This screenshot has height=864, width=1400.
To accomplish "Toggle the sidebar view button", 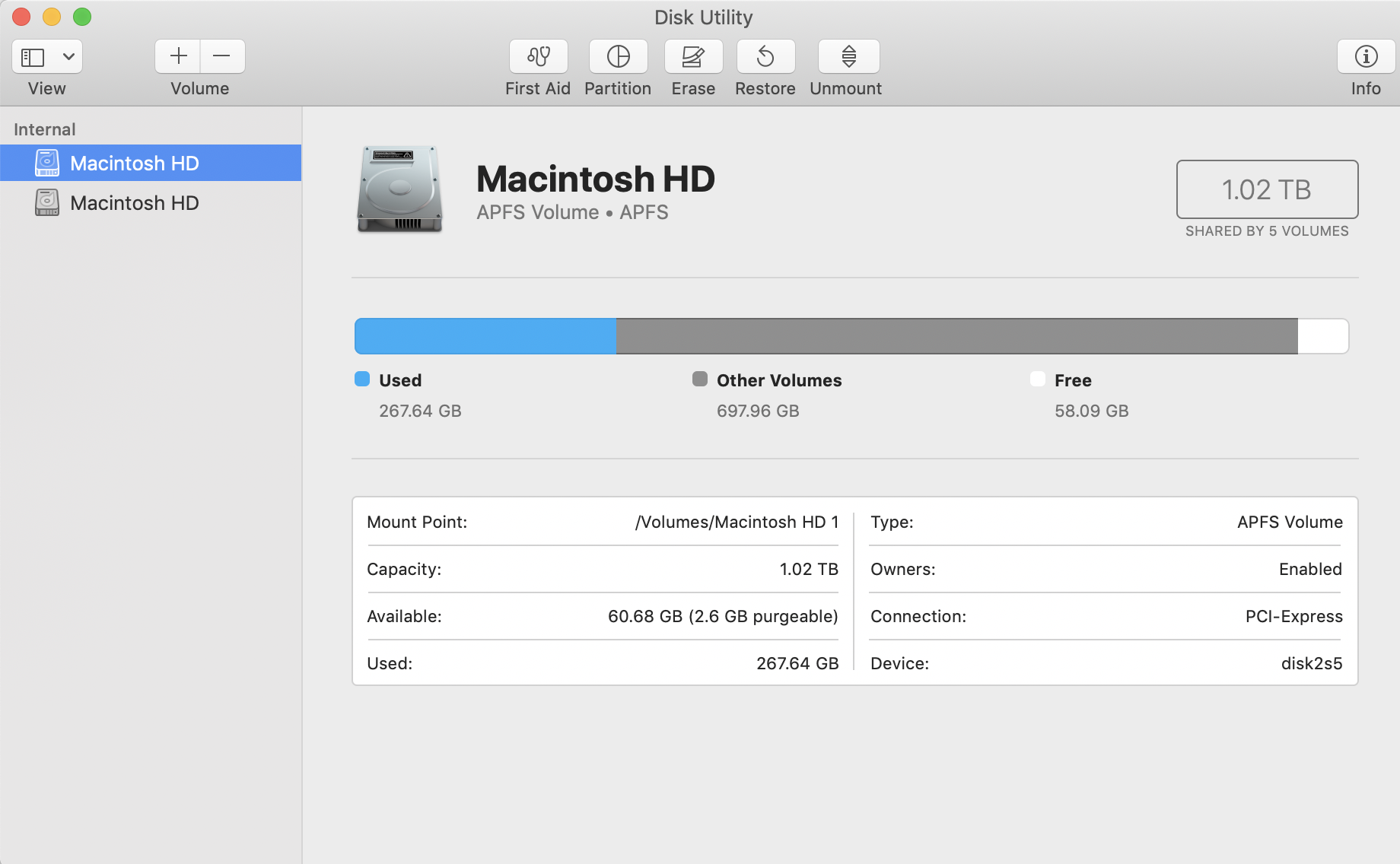I will coord(33,56).
